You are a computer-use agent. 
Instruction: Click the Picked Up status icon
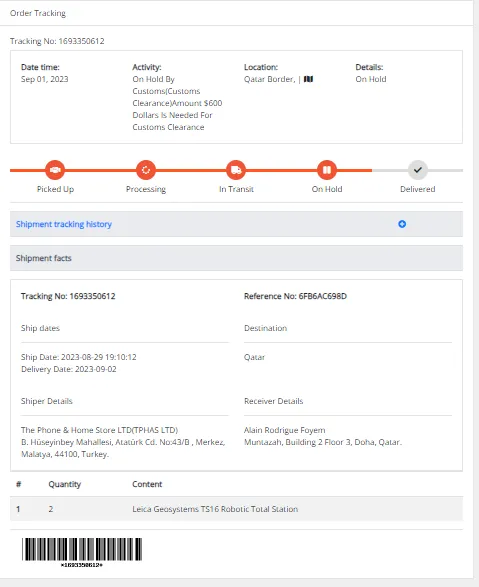point(55,170)
